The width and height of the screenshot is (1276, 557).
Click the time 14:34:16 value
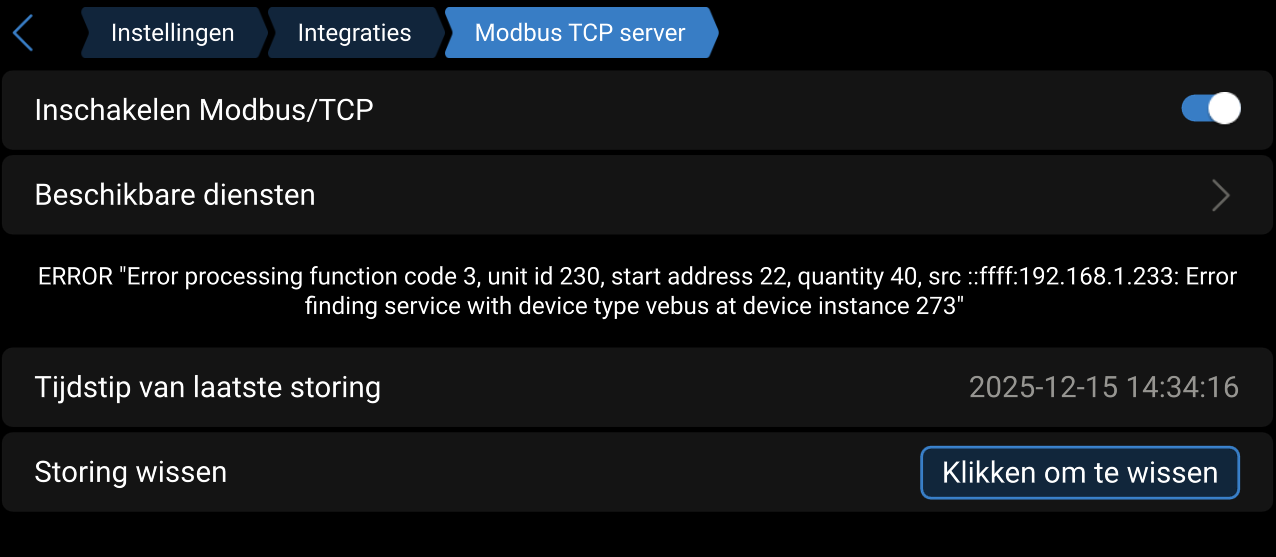pyautogui.click(x=1183, y=387)
